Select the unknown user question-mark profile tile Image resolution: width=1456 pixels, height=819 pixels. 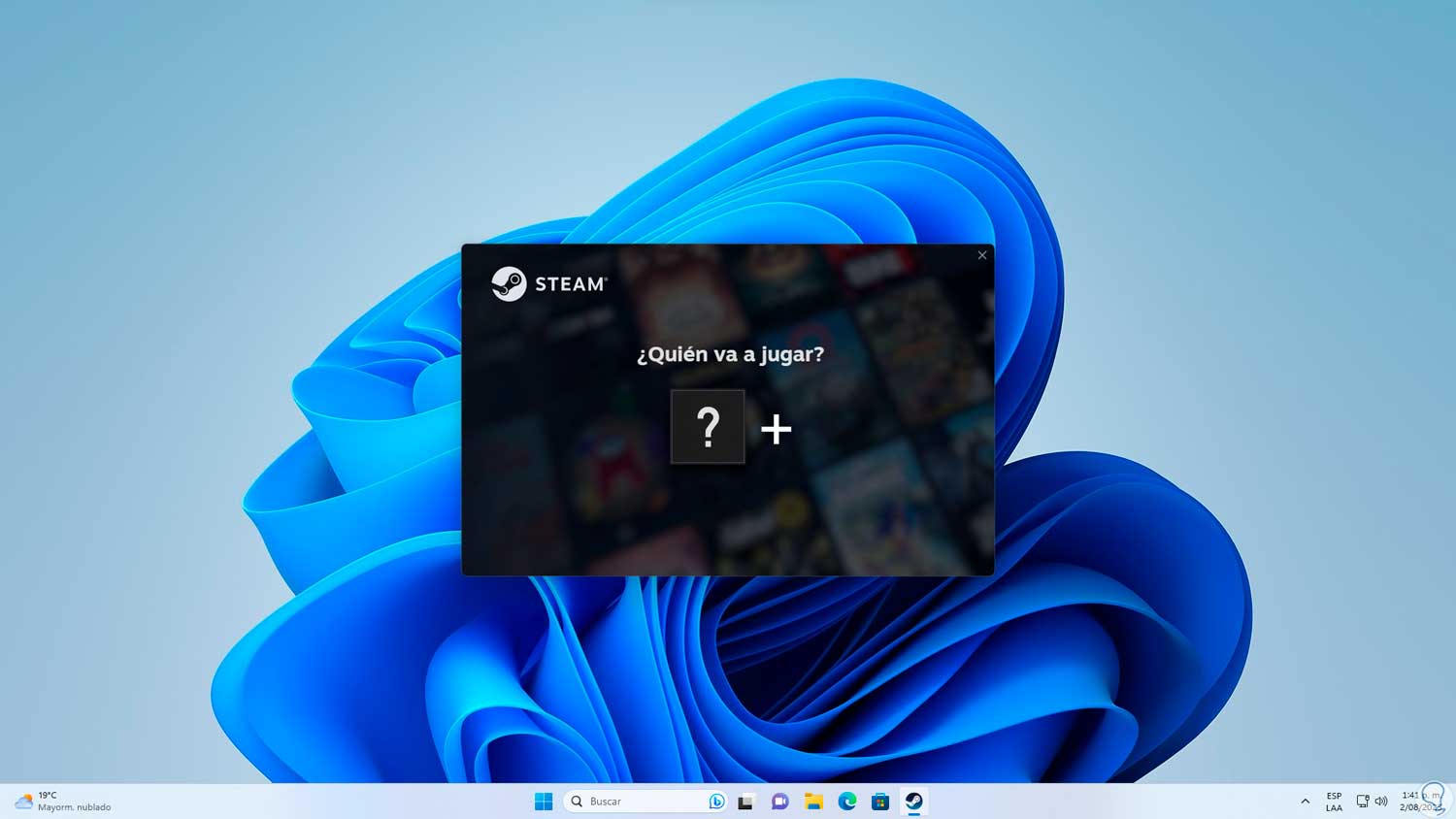[x=708, y=427]
